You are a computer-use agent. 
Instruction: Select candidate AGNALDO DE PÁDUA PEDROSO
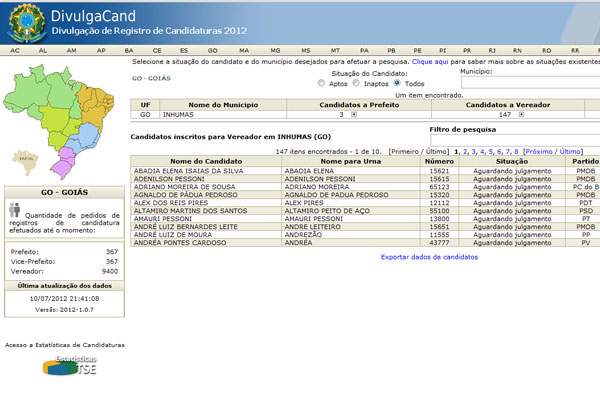click(x=186, y=195)
